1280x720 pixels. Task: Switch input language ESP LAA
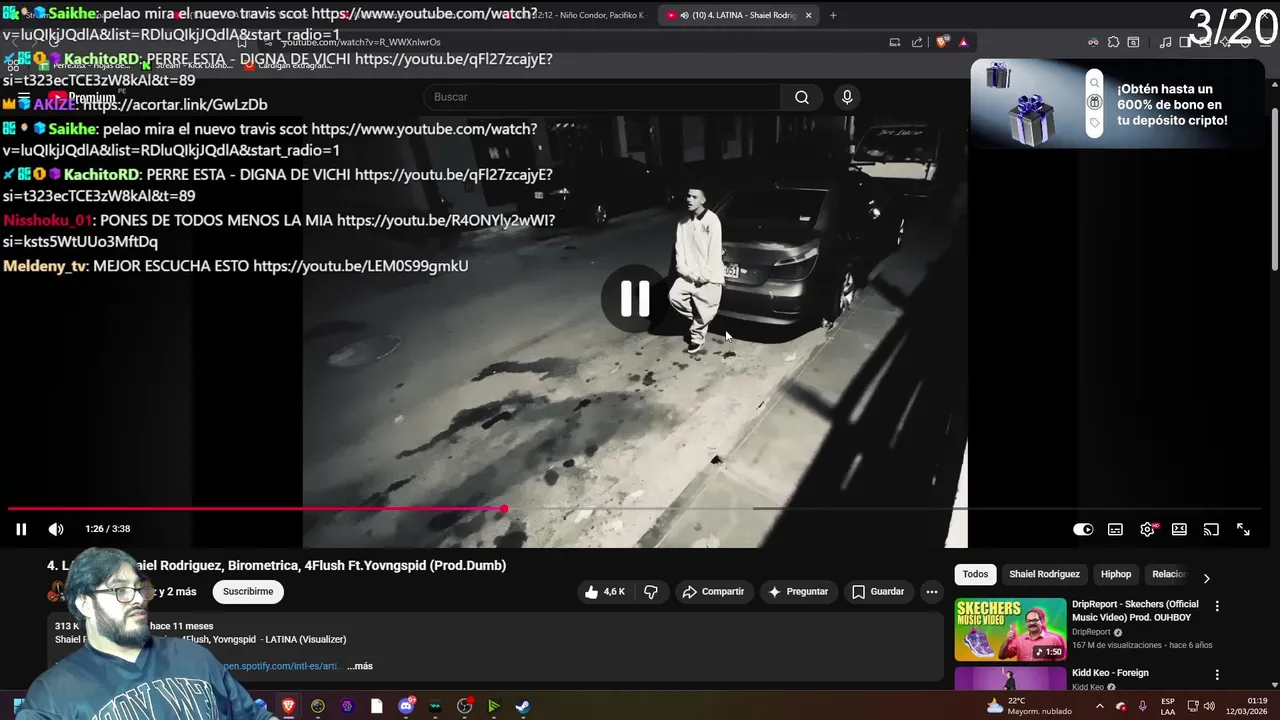1168,706
